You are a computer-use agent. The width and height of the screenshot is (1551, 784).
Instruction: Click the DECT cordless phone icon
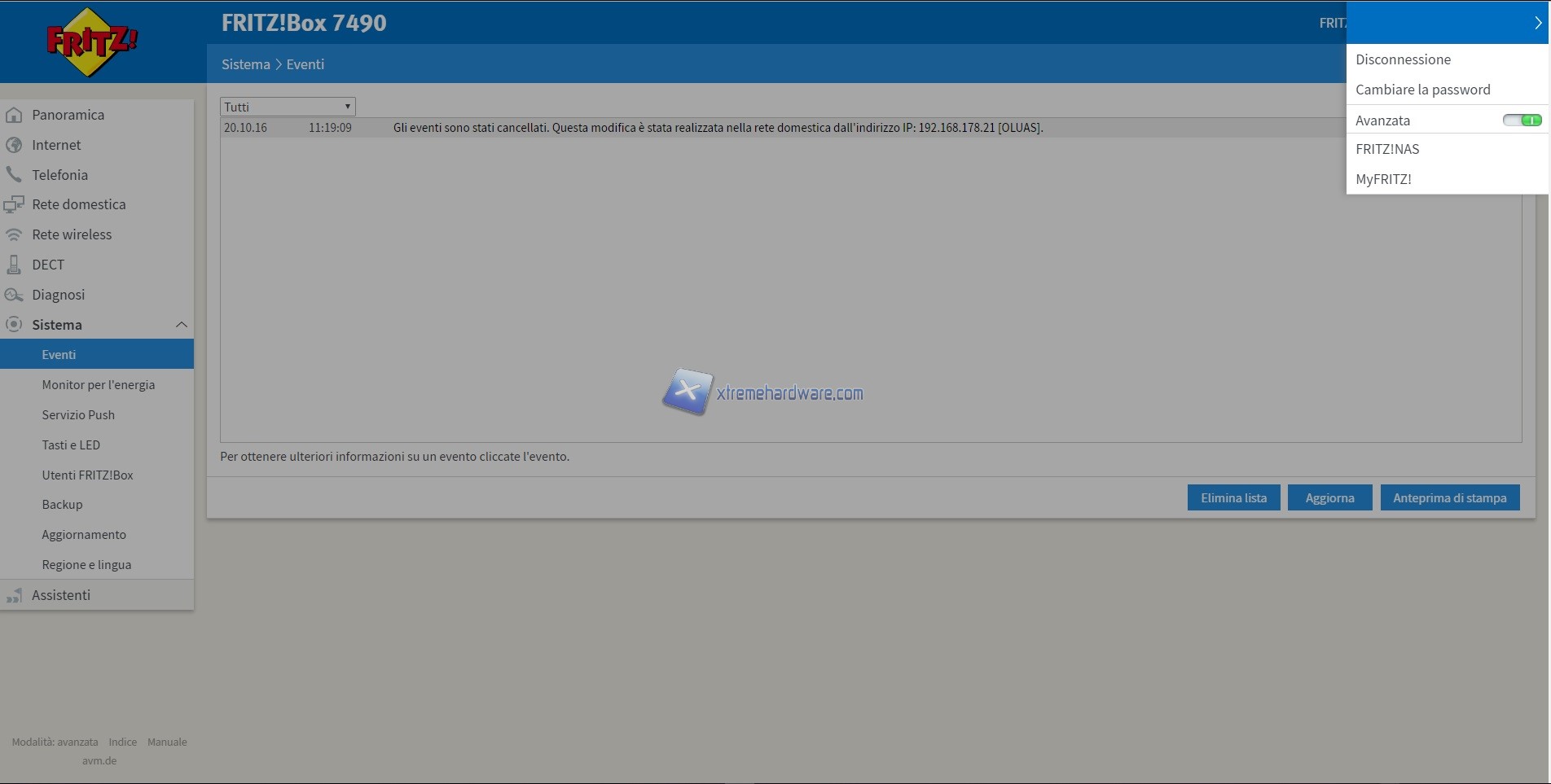14,265
